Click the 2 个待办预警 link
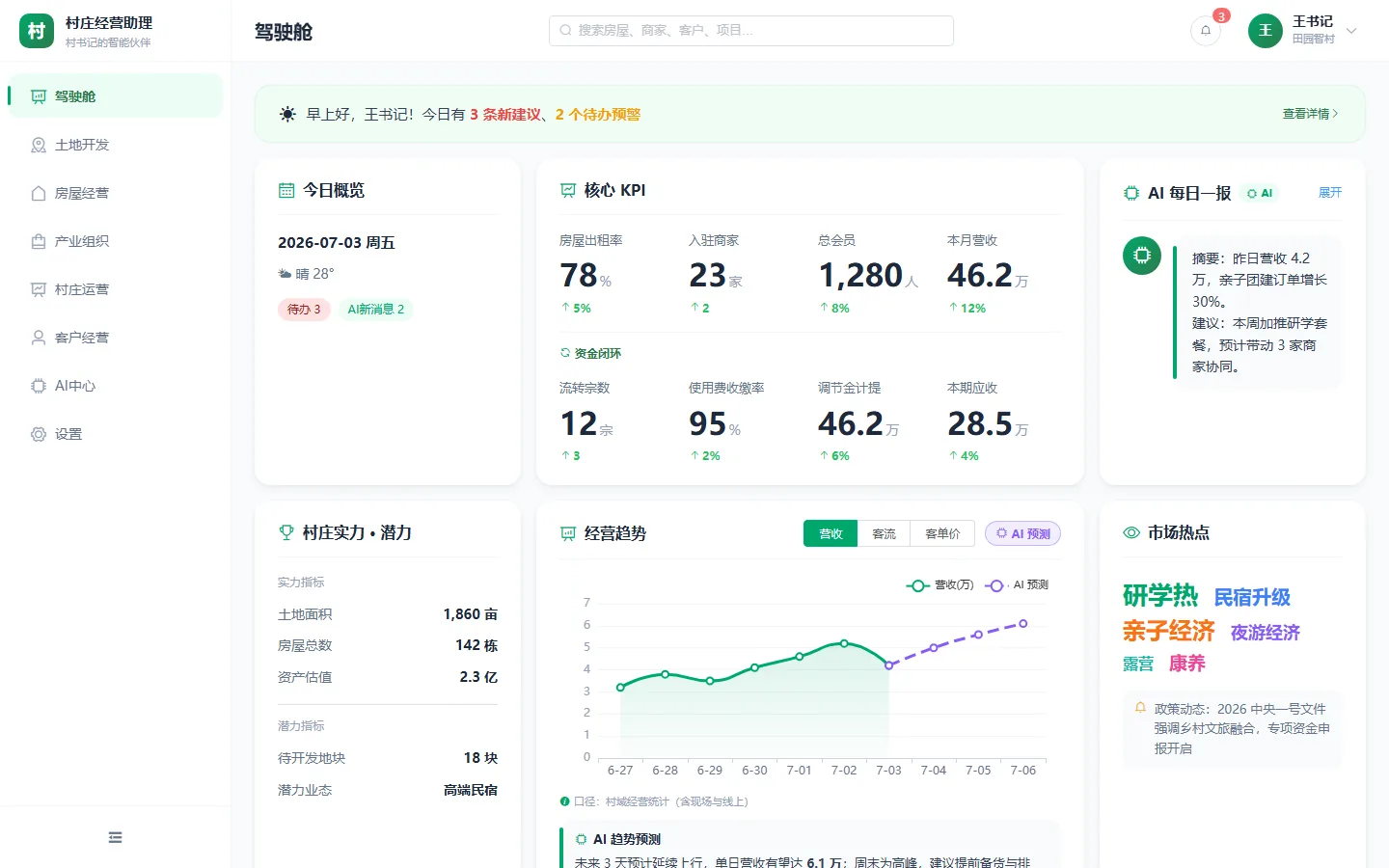Image resolution: width=1389 pixels, height=868 pixels. pos(598,114)
